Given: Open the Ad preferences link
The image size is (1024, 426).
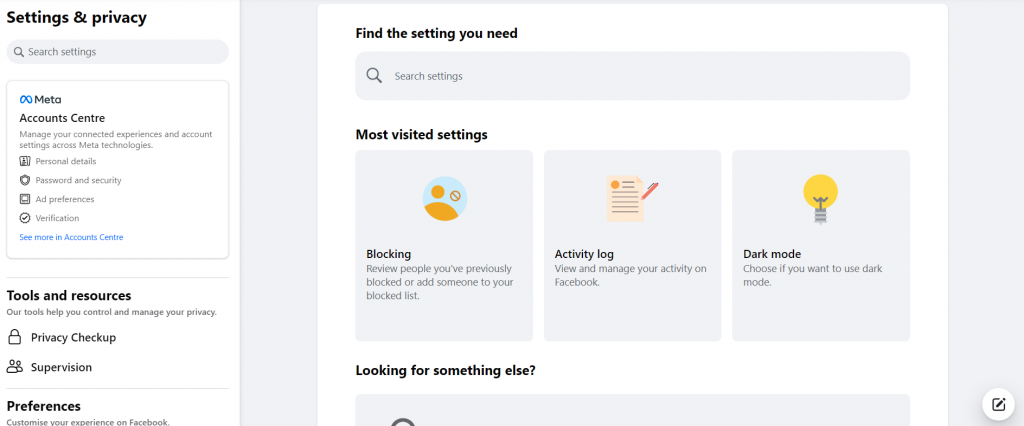Looking at the screenshot, I should pos(65,199).
